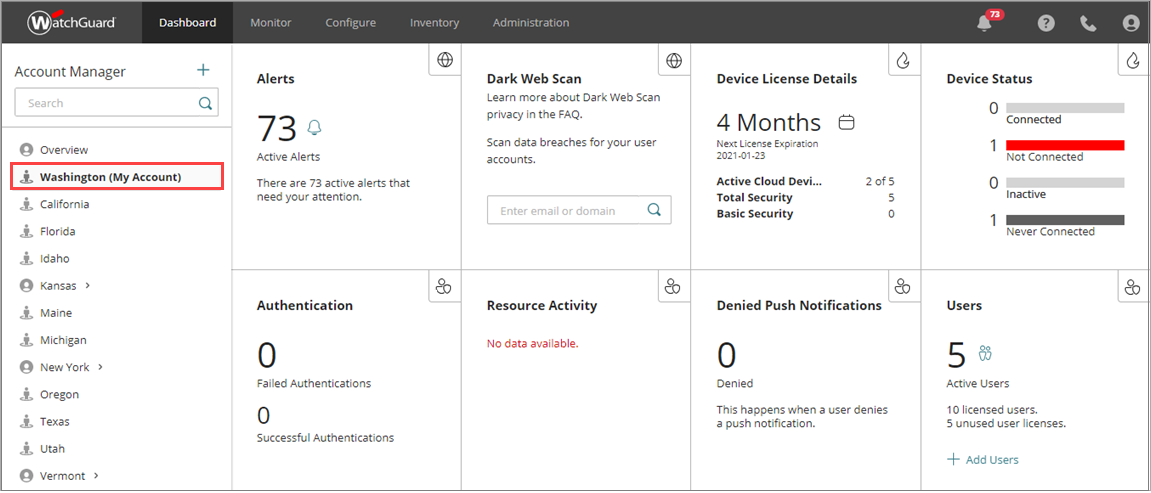Expand the Vermont account group
The height and width of the screenshot is (493, 1151).
tap(96, 476)
